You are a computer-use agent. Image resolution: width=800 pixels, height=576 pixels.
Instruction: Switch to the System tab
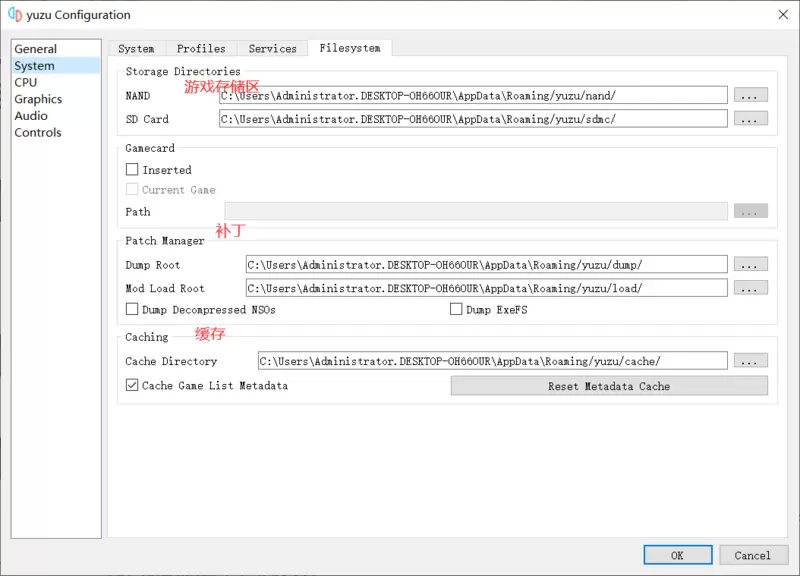click(x=136, y=48)
